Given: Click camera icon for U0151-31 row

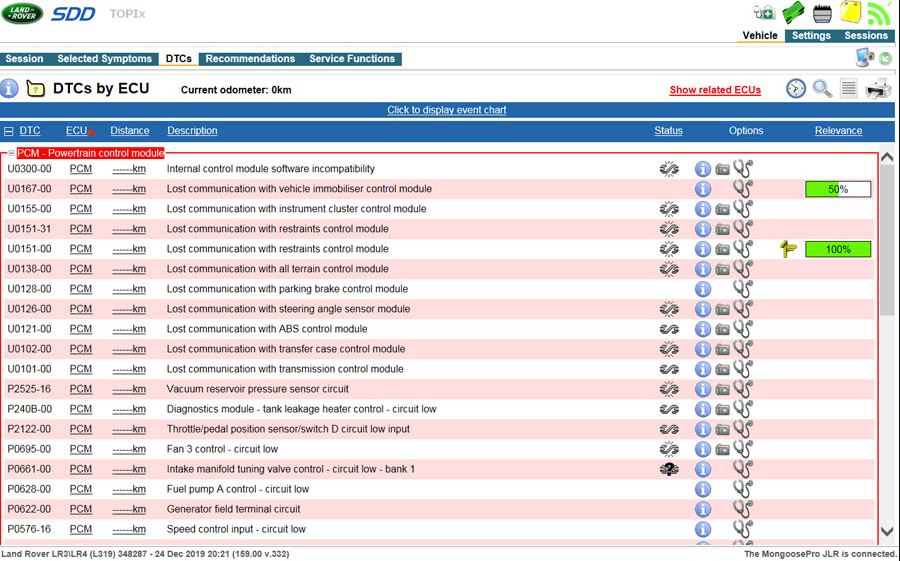Looking at the screenshot, I should click(x=723, y=230).
